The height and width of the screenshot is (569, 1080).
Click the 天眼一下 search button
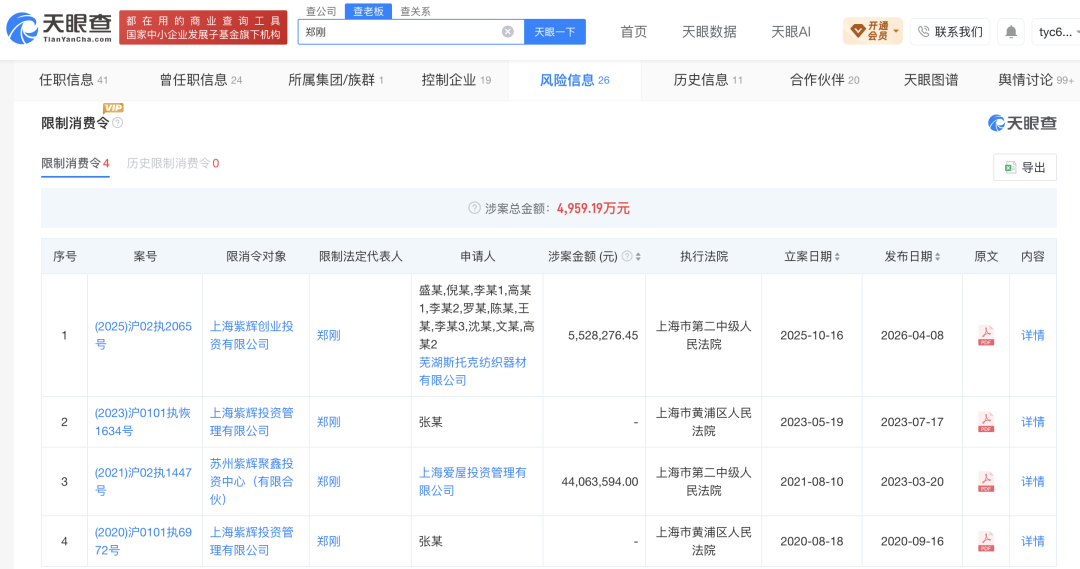pyautogui.click(x=554, y=32)
